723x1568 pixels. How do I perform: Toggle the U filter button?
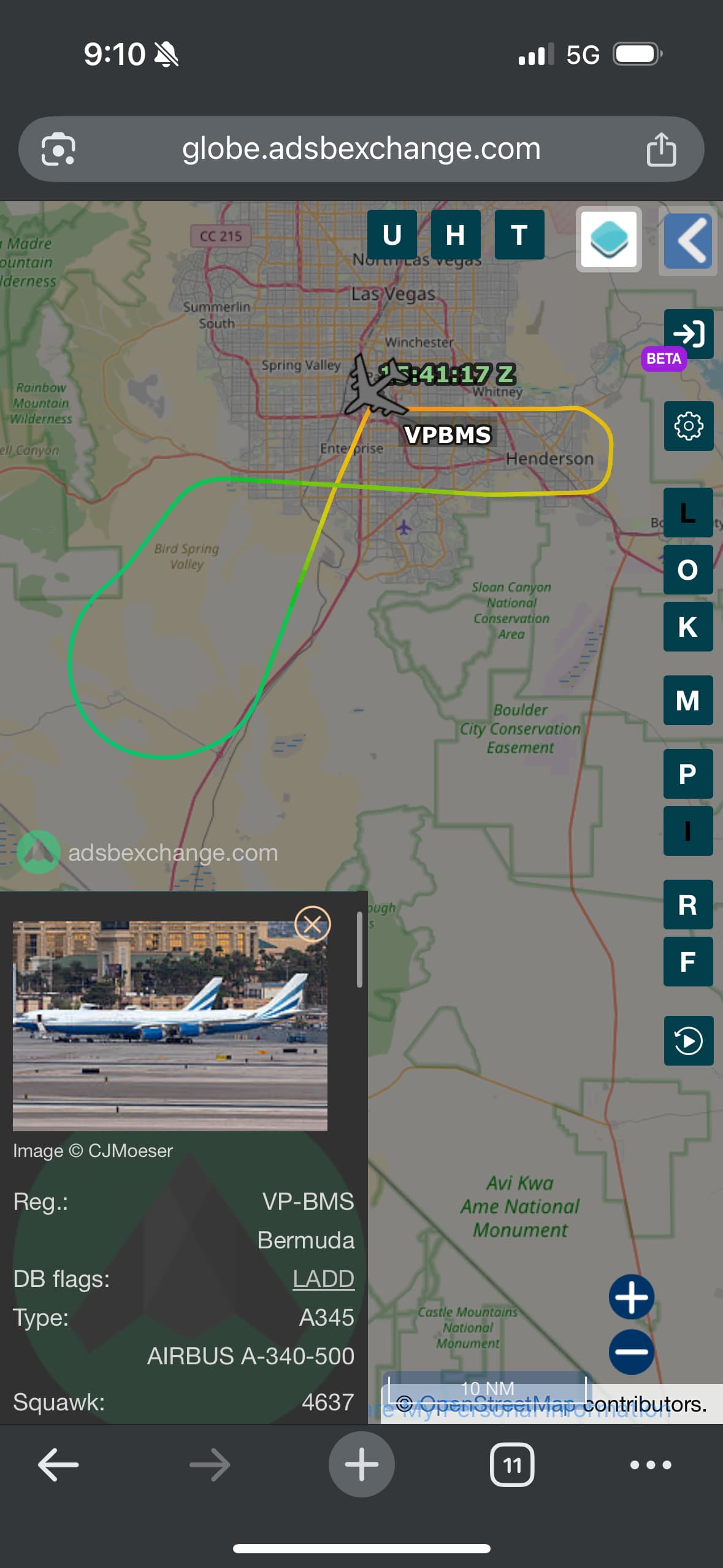pyautogui.click(x=392, y=234)
